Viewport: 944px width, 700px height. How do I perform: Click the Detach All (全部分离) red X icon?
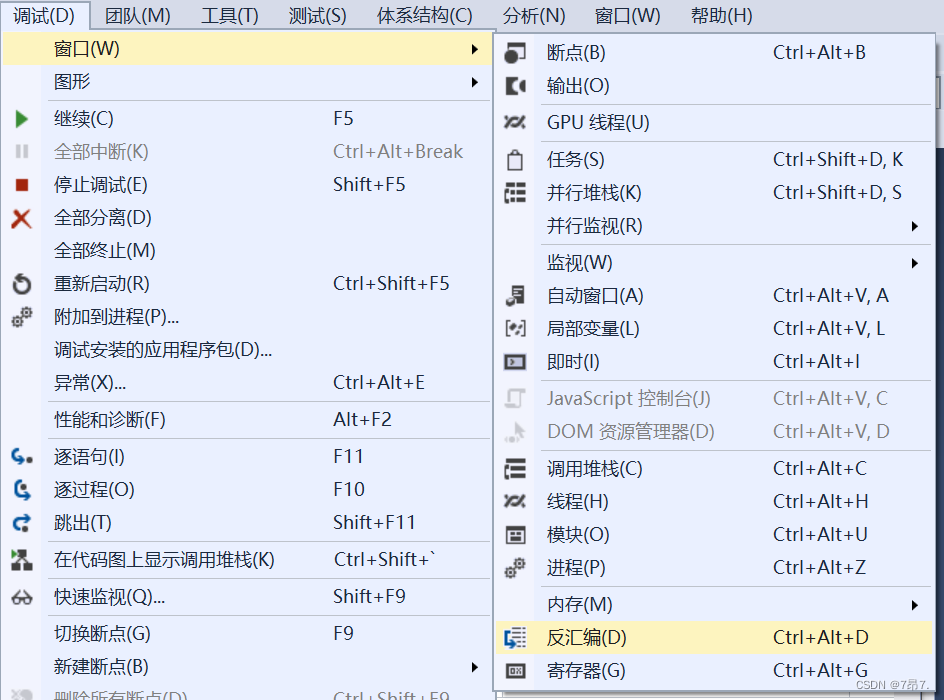point(22,218)
